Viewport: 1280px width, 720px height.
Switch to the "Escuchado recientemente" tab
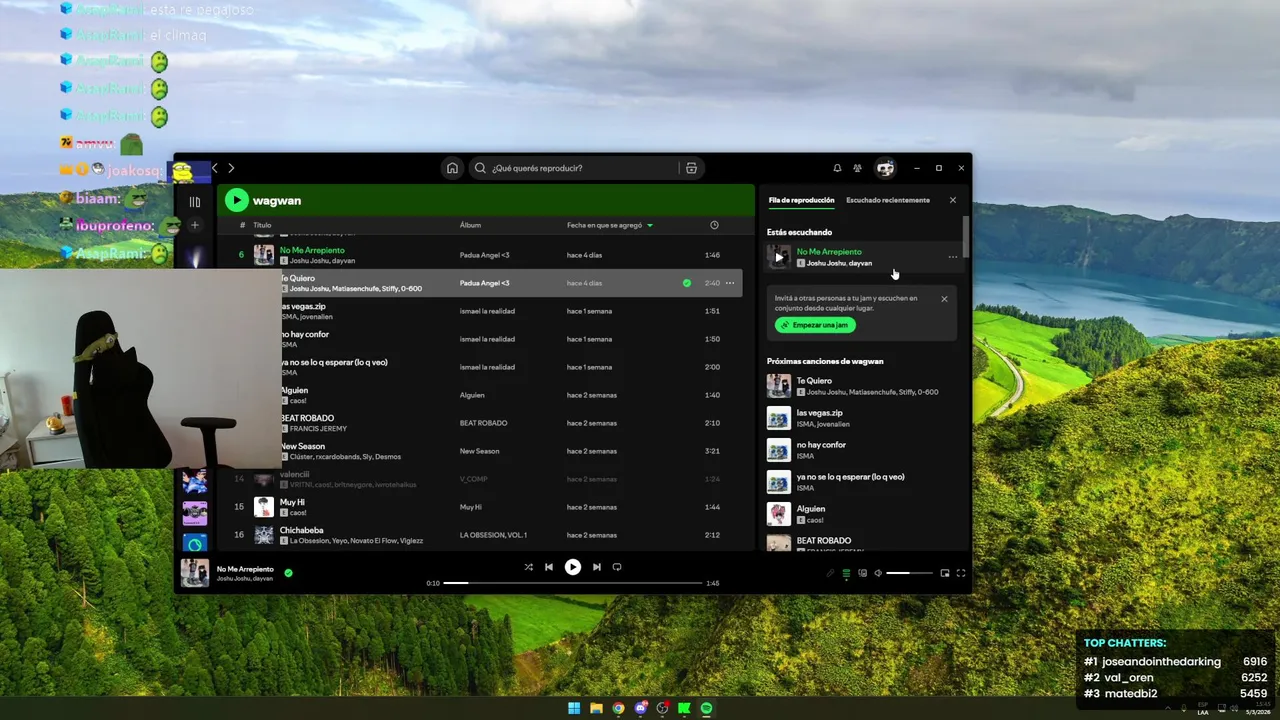[888, 200]
